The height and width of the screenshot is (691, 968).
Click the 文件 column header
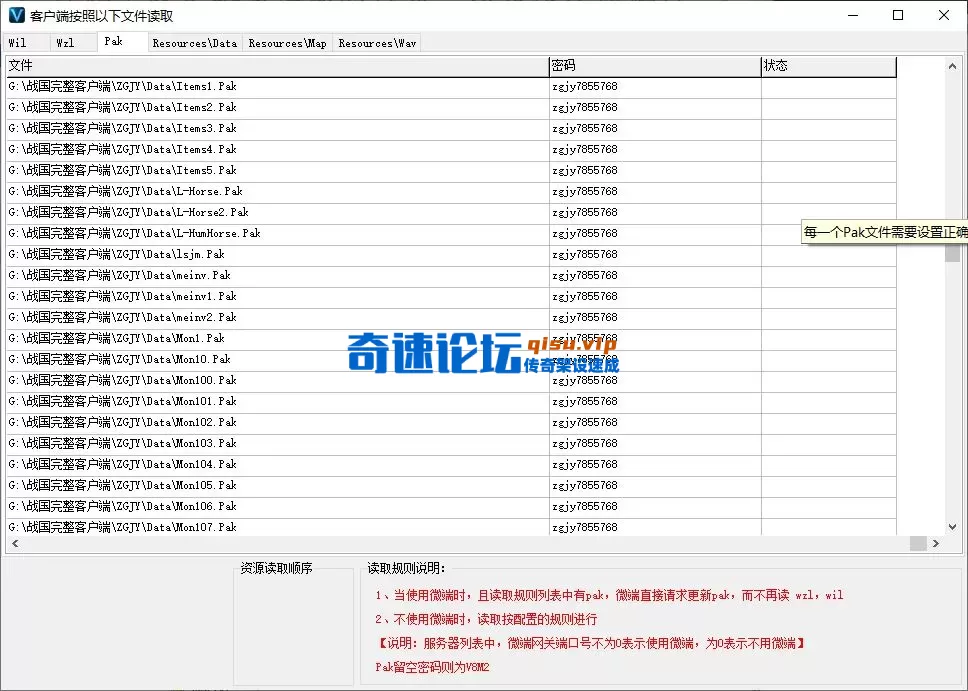click(277, 66)
